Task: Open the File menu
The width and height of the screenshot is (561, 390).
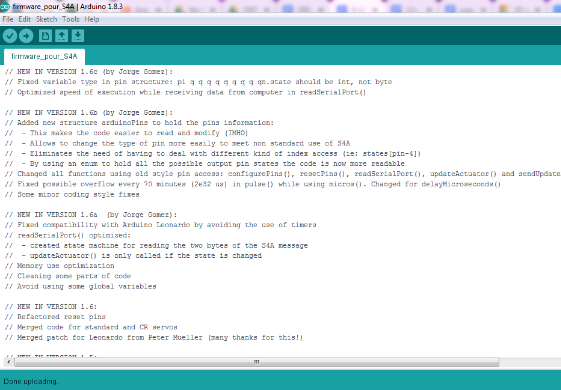Action: click(8, 19)
